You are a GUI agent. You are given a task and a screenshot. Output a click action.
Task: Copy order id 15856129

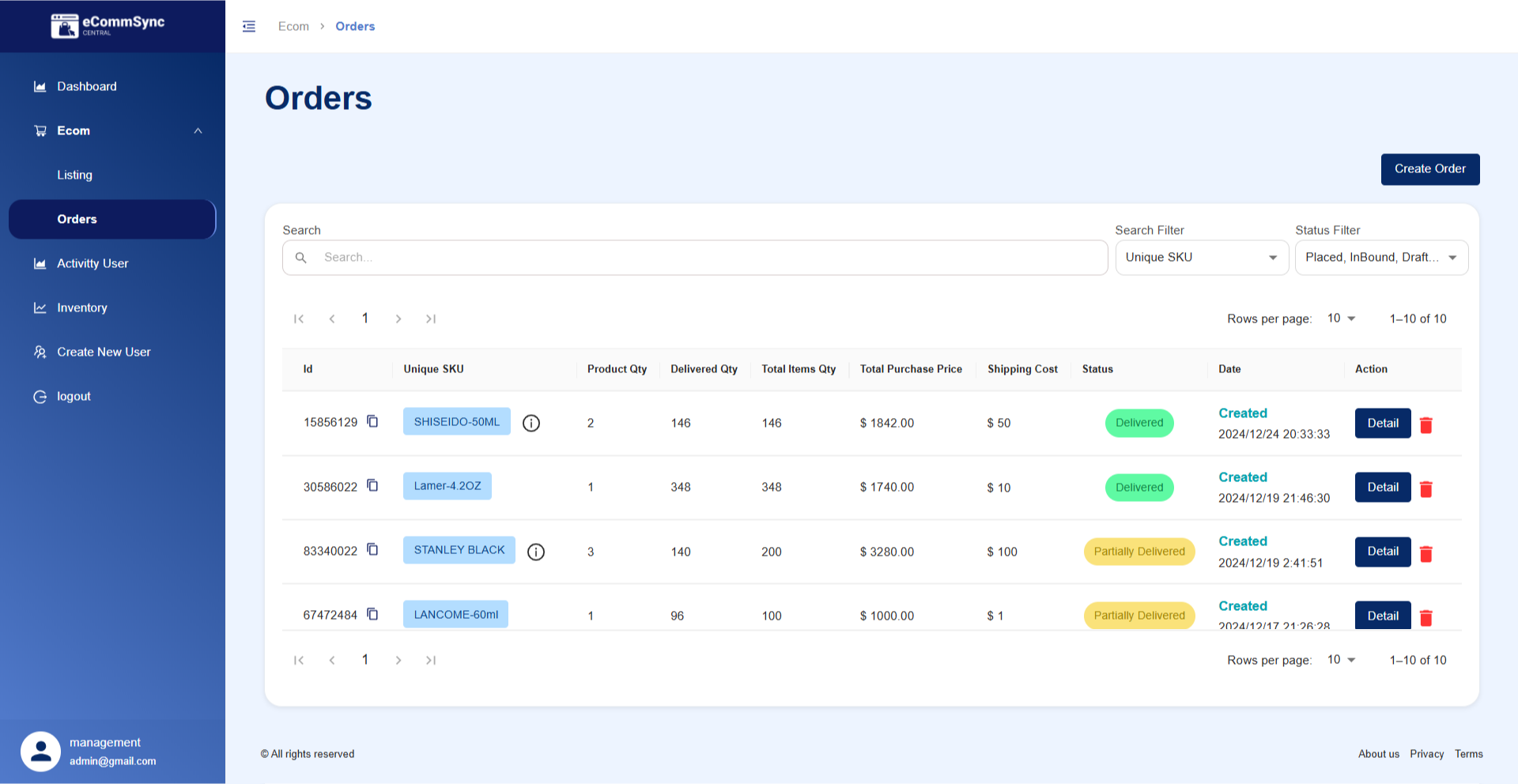[372, 421]
